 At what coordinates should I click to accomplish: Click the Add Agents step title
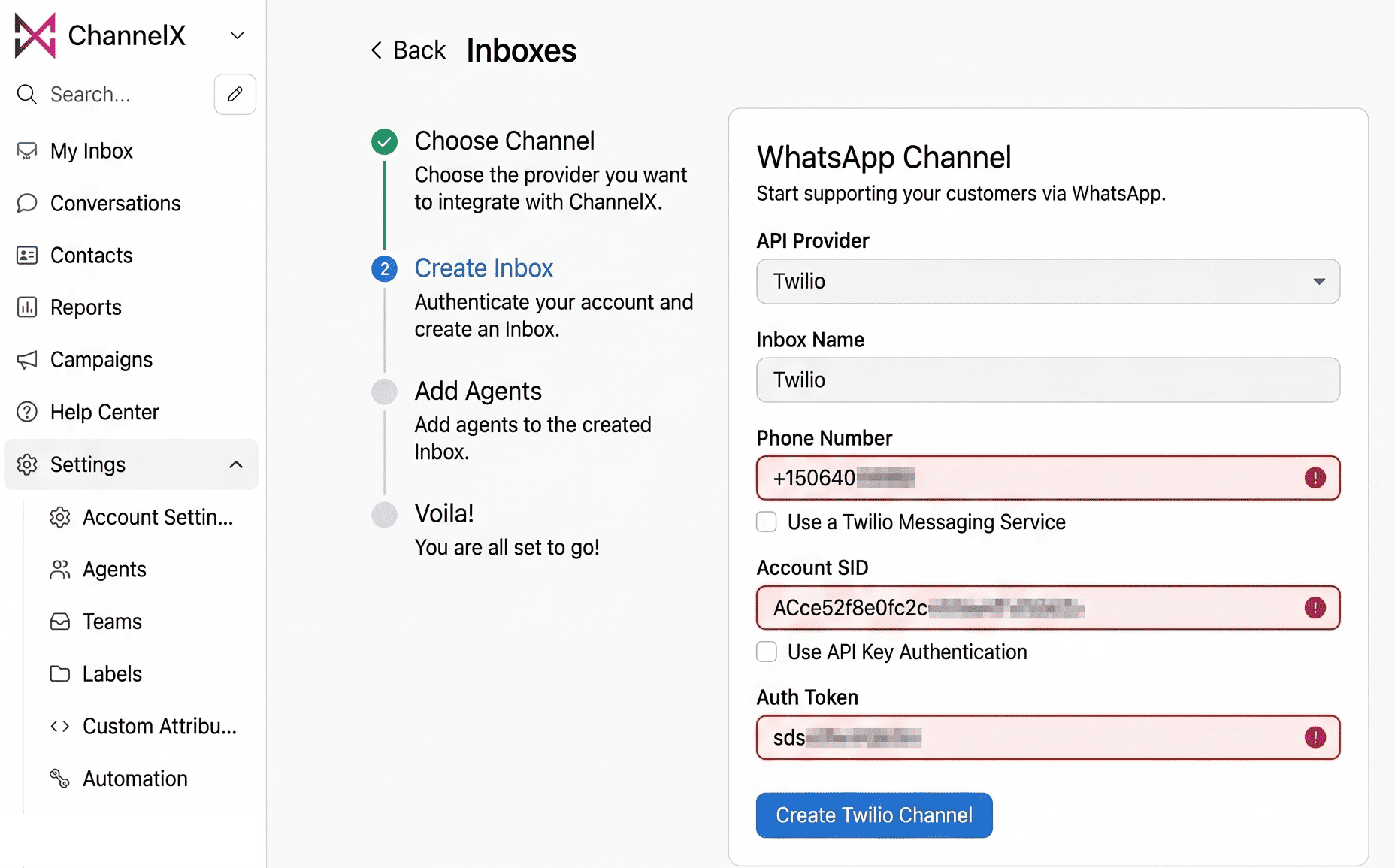[x=478, y=391]
